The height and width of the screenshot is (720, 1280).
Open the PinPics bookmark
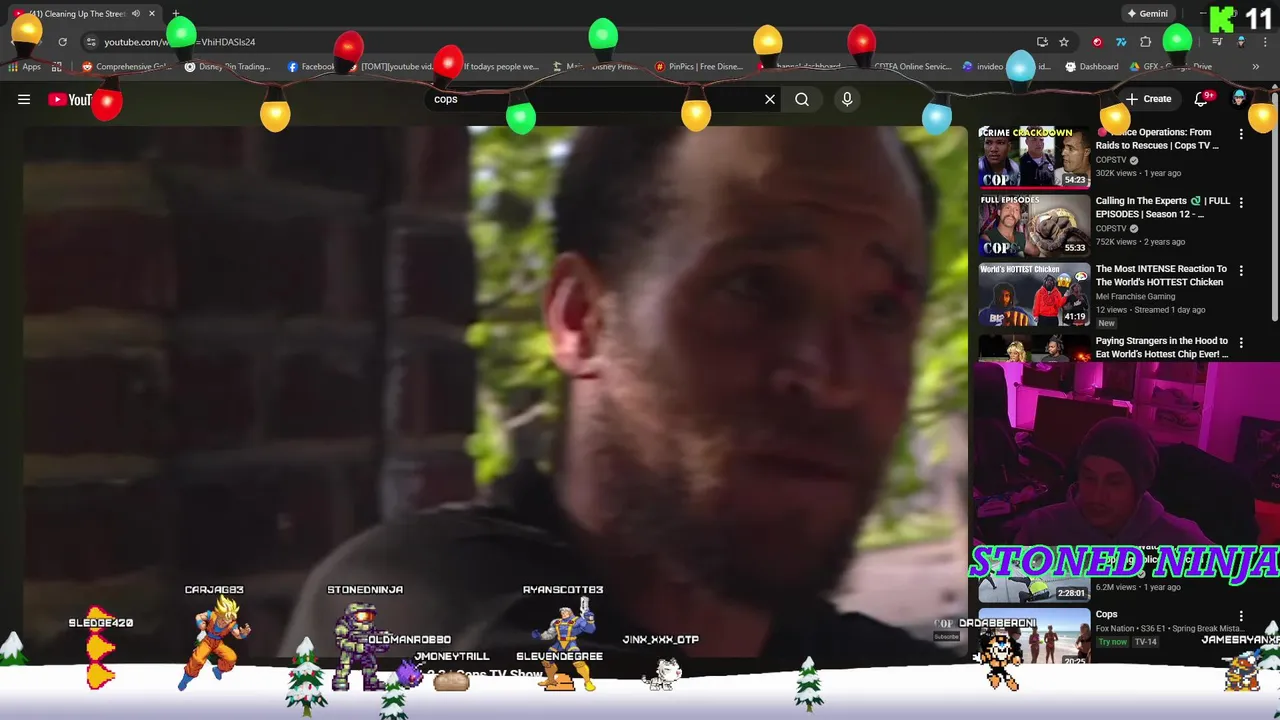(699, 67)
